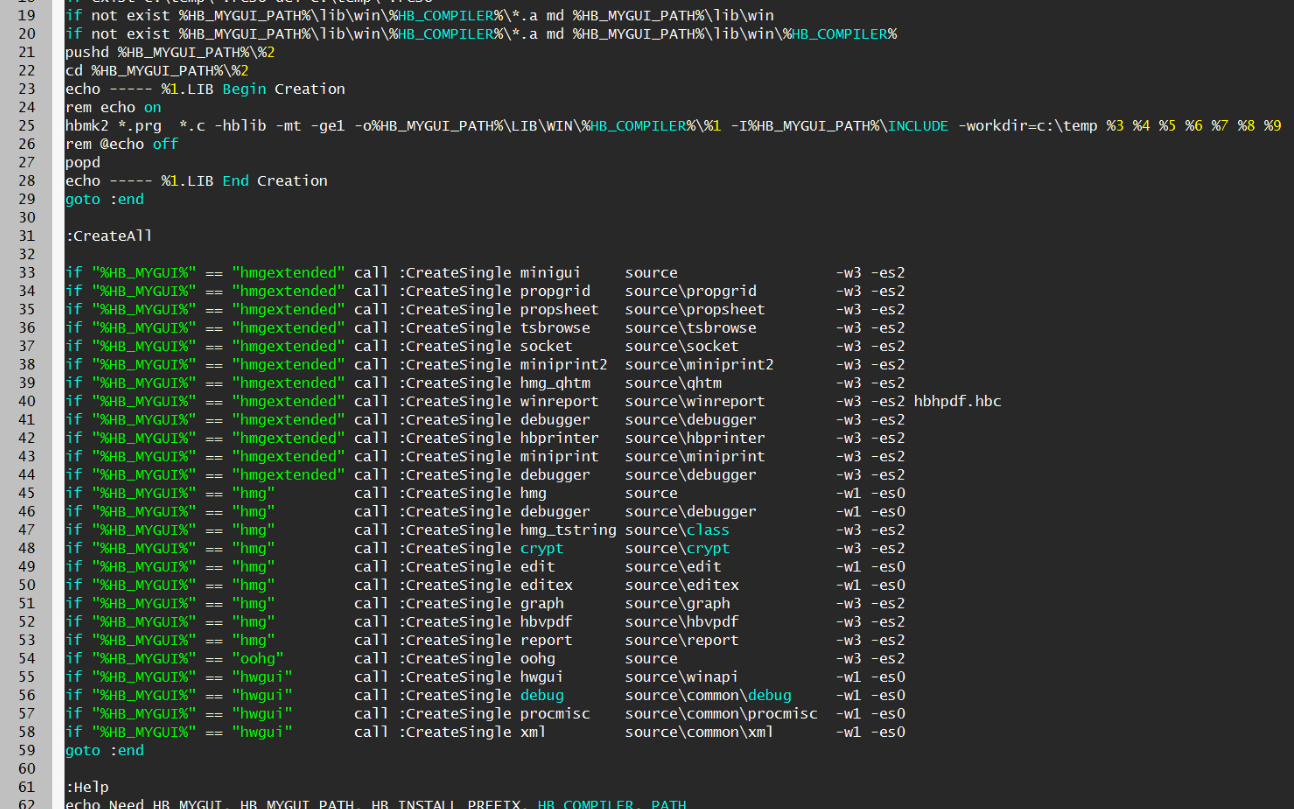Click the source\common\procmisc path
This screenshot has height=809, width=1294.
[x=721, y=714]
